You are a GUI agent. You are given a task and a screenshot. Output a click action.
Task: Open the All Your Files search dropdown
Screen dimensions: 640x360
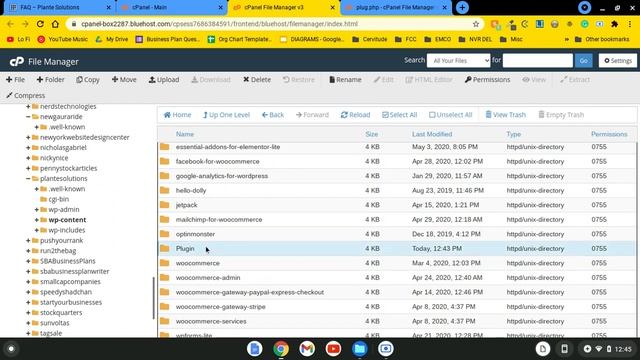458,60
